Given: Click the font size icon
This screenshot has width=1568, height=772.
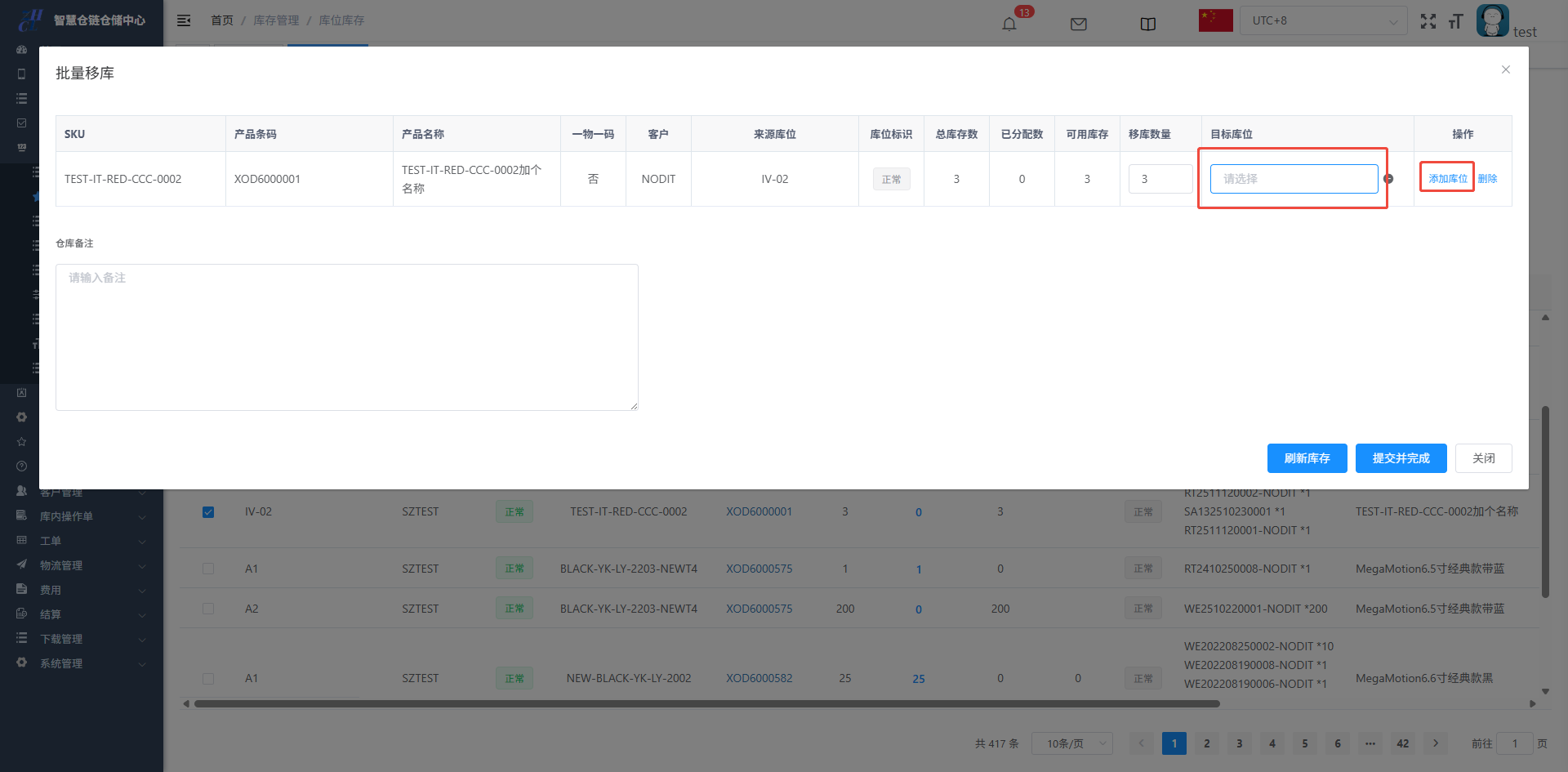Looking at the screenshot, I should click(1455, 21).
